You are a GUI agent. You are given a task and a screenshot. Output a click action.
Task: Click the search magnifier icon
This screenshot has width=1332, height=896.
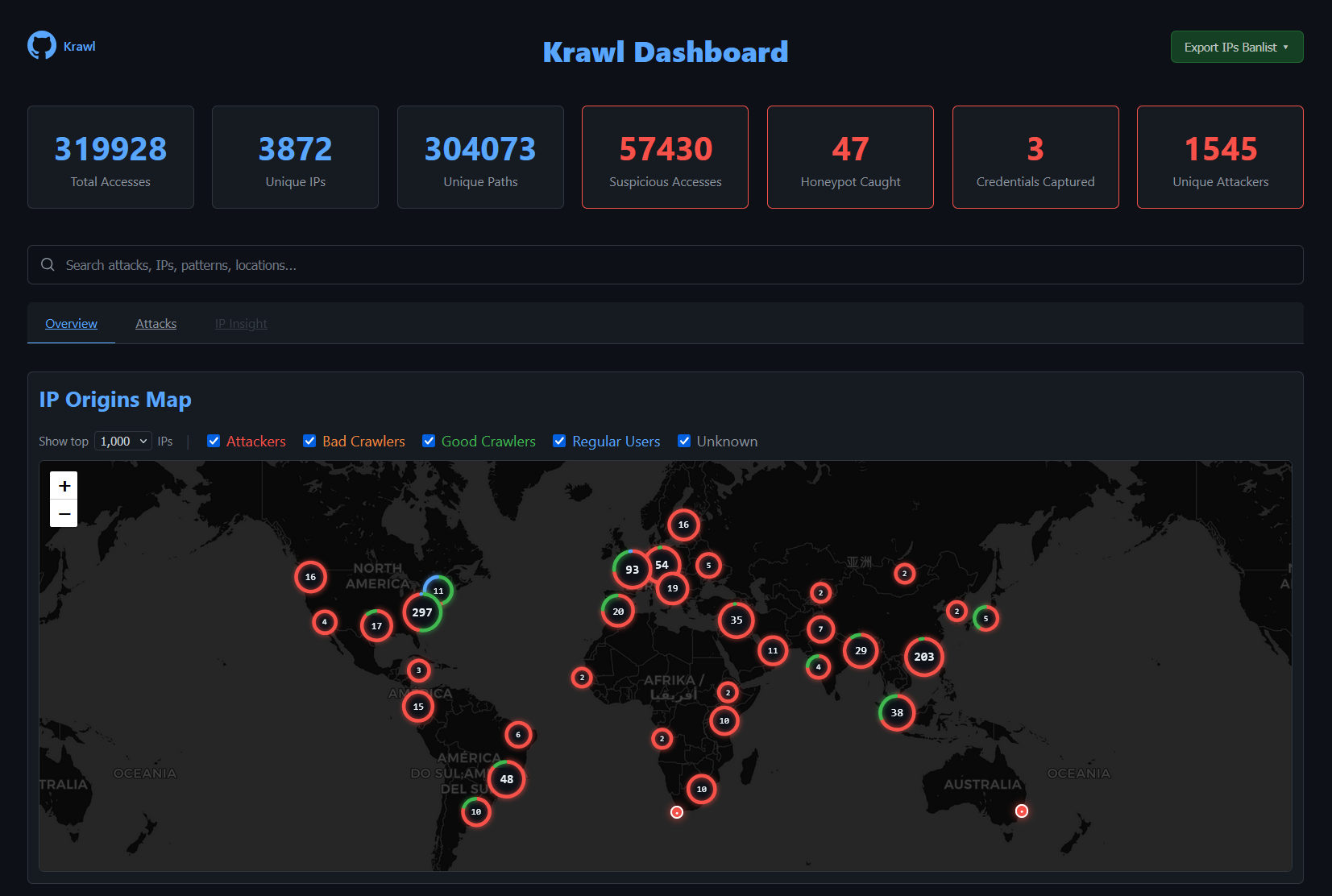tap(48, 264)
